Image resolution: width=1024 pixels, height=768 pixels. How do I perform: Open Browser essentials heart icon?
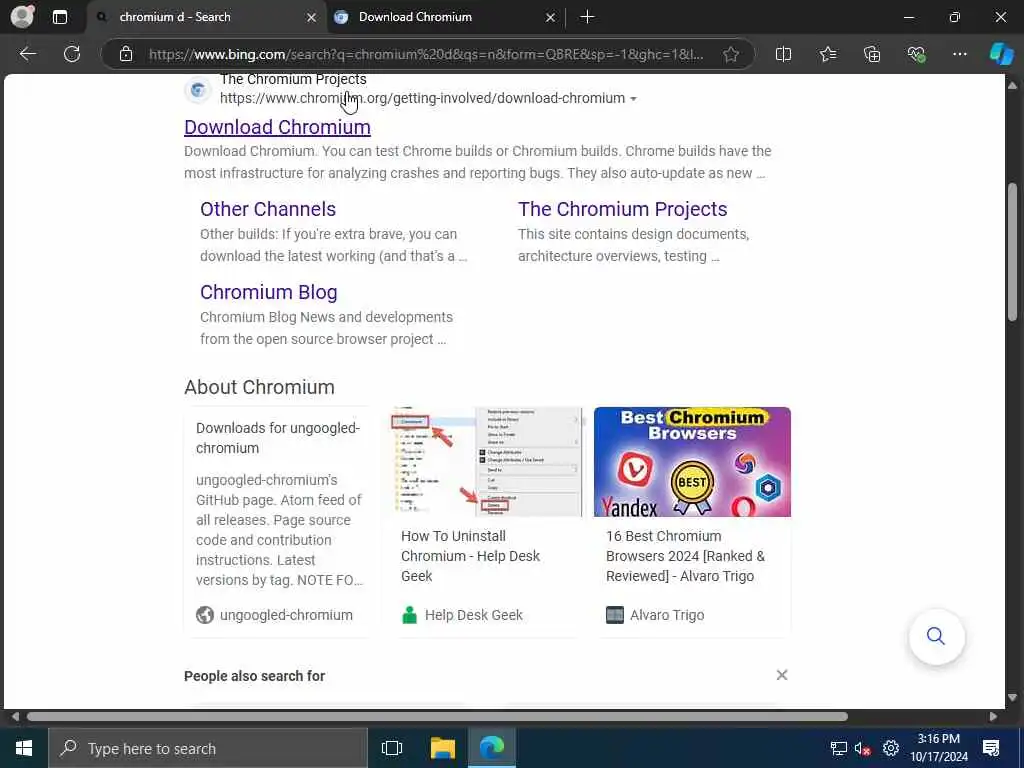(916, 54)
